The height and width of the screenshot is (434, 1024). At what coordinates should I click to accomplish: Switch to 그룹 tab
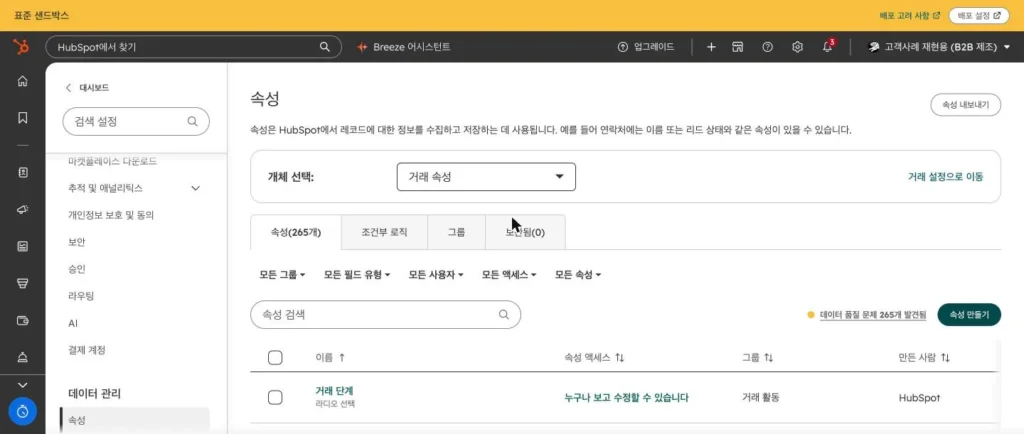pyautogui.click(x=456, y=232)
